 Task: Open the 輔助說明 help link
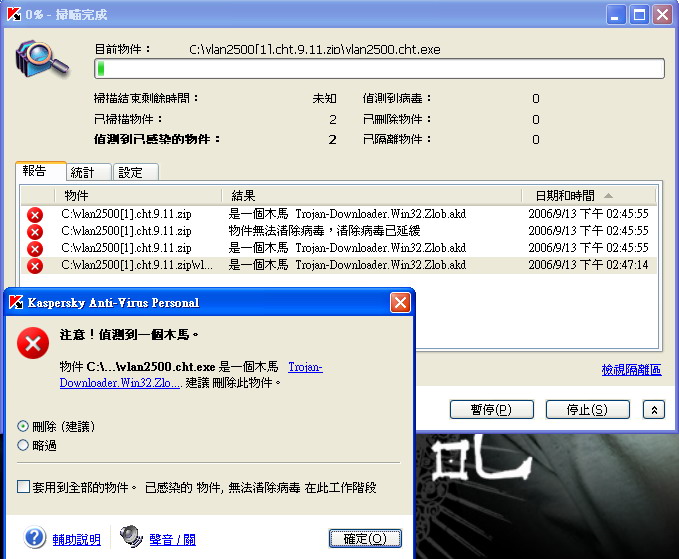pos(77,540)
